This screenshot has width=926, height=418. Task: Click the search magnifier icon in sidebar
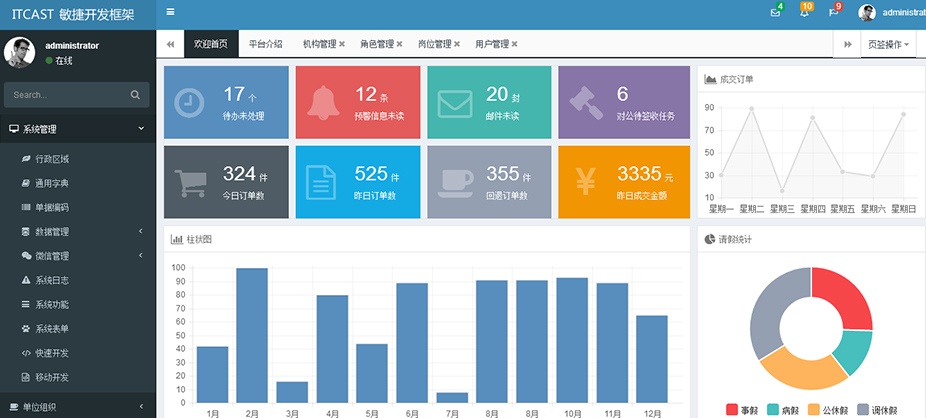click(x=135, y=95)
